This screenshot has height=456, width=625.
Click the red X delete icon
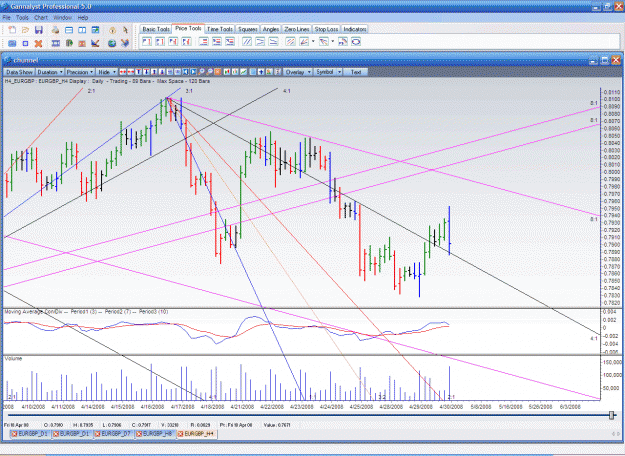click(38, 43)
